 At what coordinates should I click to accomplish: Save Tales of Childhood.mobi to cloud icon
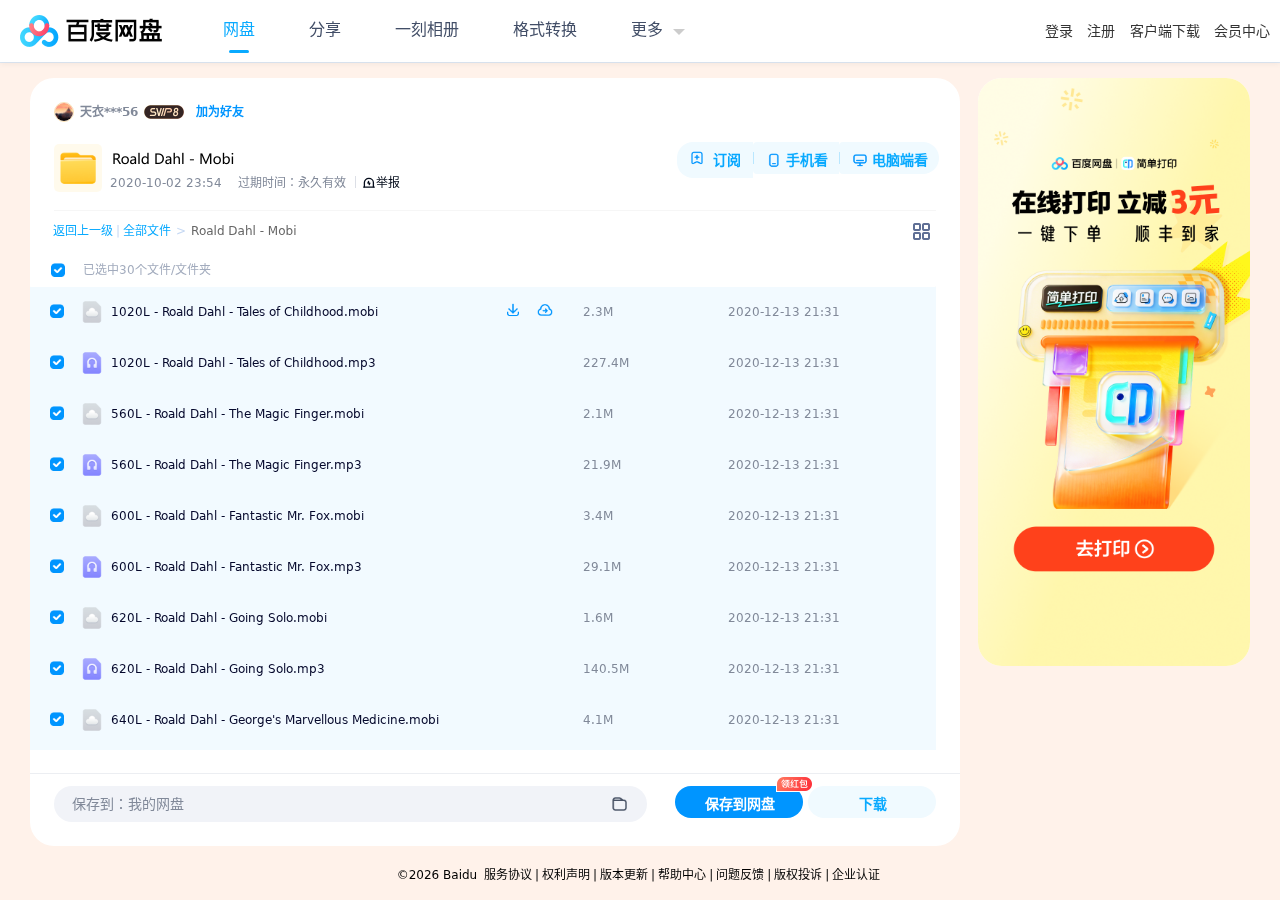[x=545, y=310]
